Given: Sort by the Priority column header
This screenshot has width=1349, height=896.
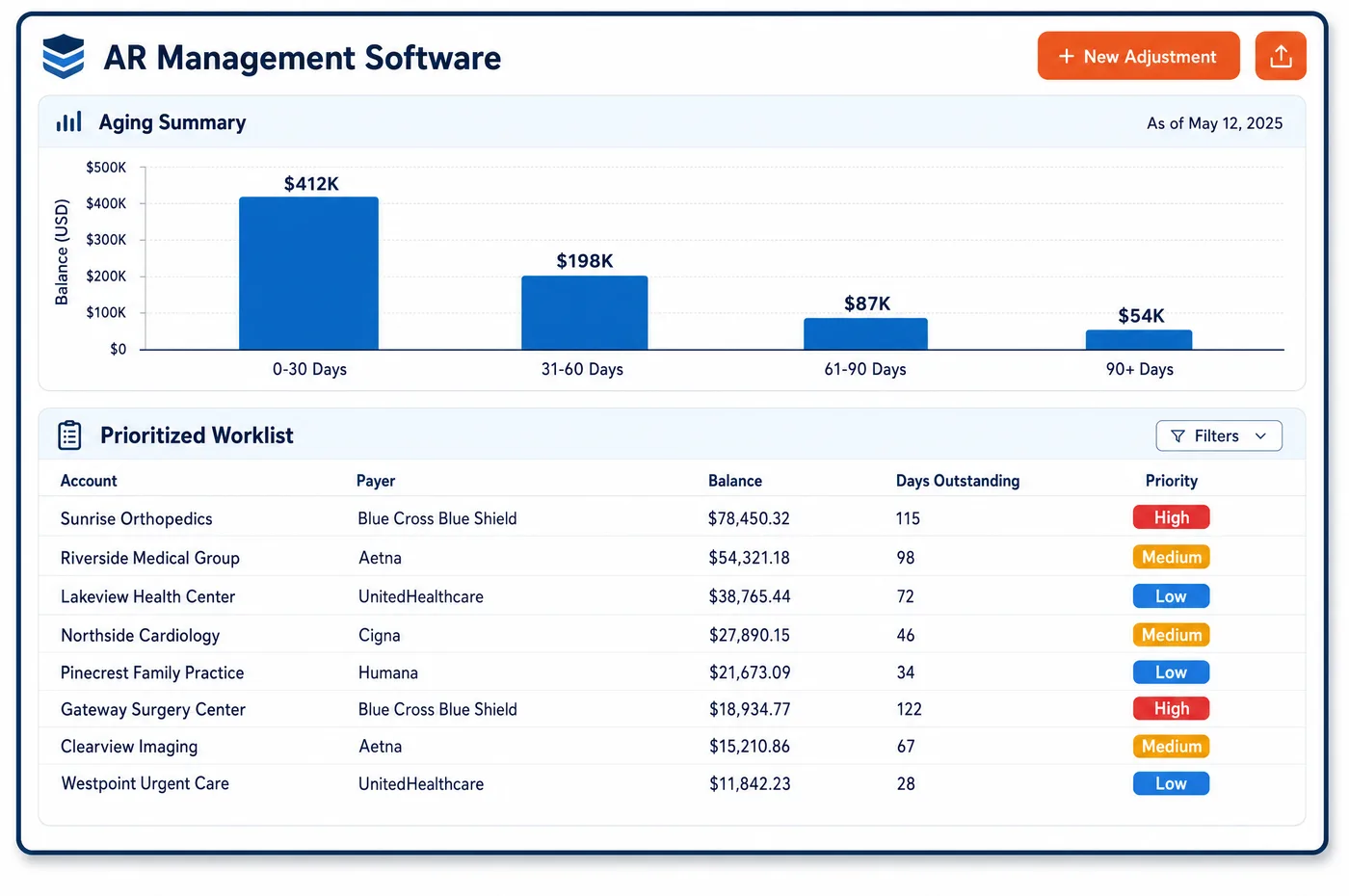Looking at the screenshot, I should pyautogui.click(x=1172, y=481).
